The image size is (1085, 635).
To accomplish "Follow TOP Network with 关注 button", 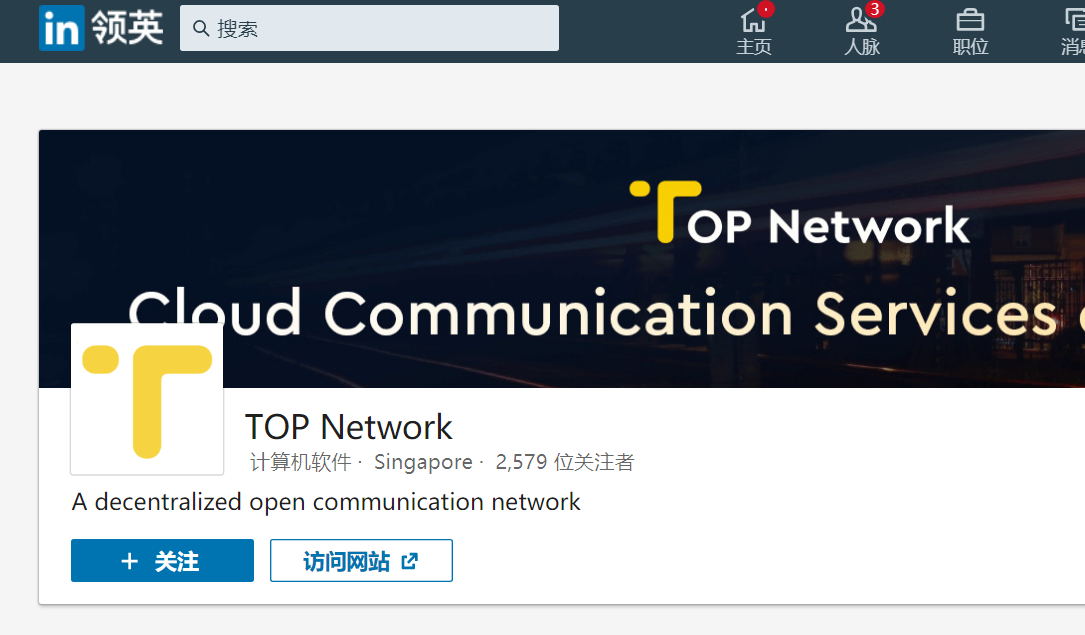I will click(x=163, y=560).
